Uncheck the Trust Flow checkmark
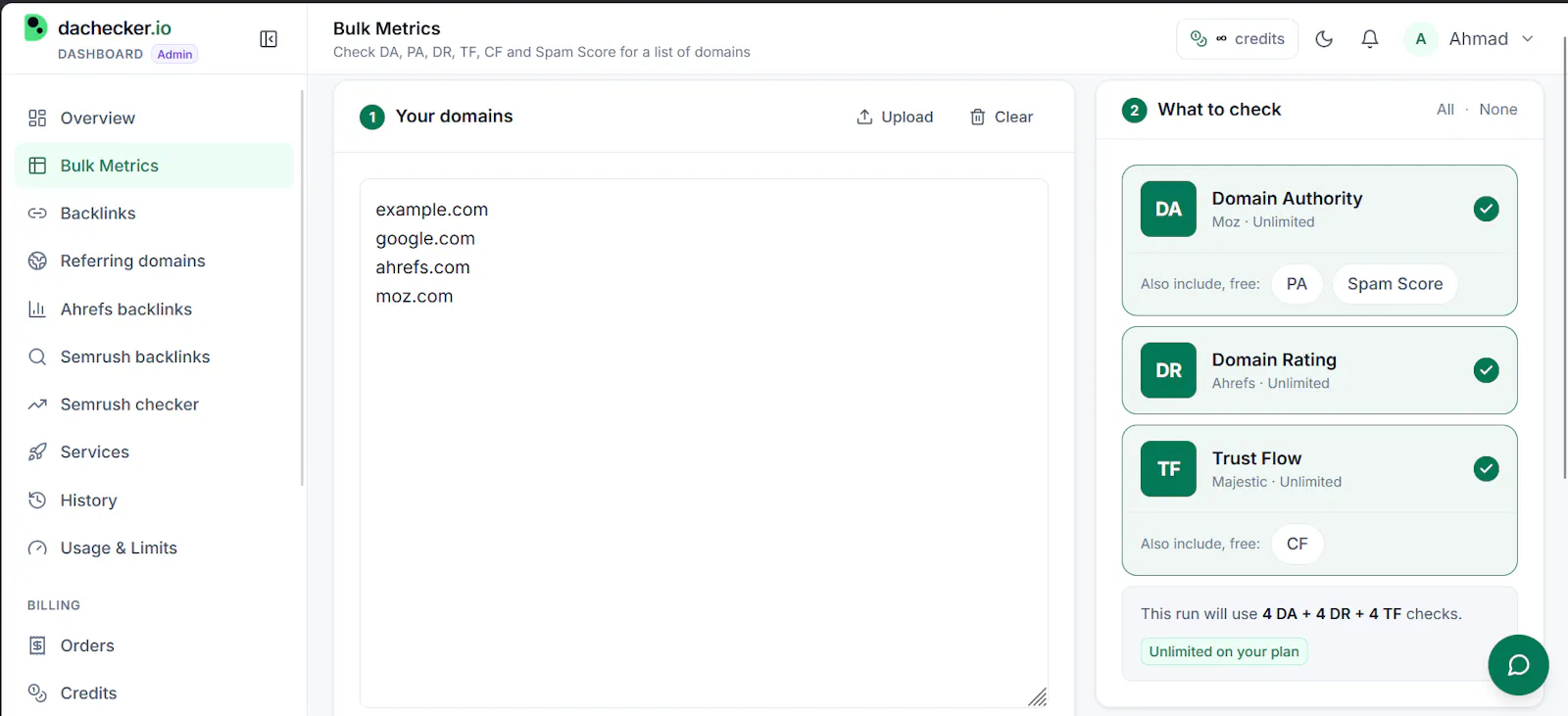Image resolution: width=1568 pixels, height=716 pixels. [x=1486, y=468]
